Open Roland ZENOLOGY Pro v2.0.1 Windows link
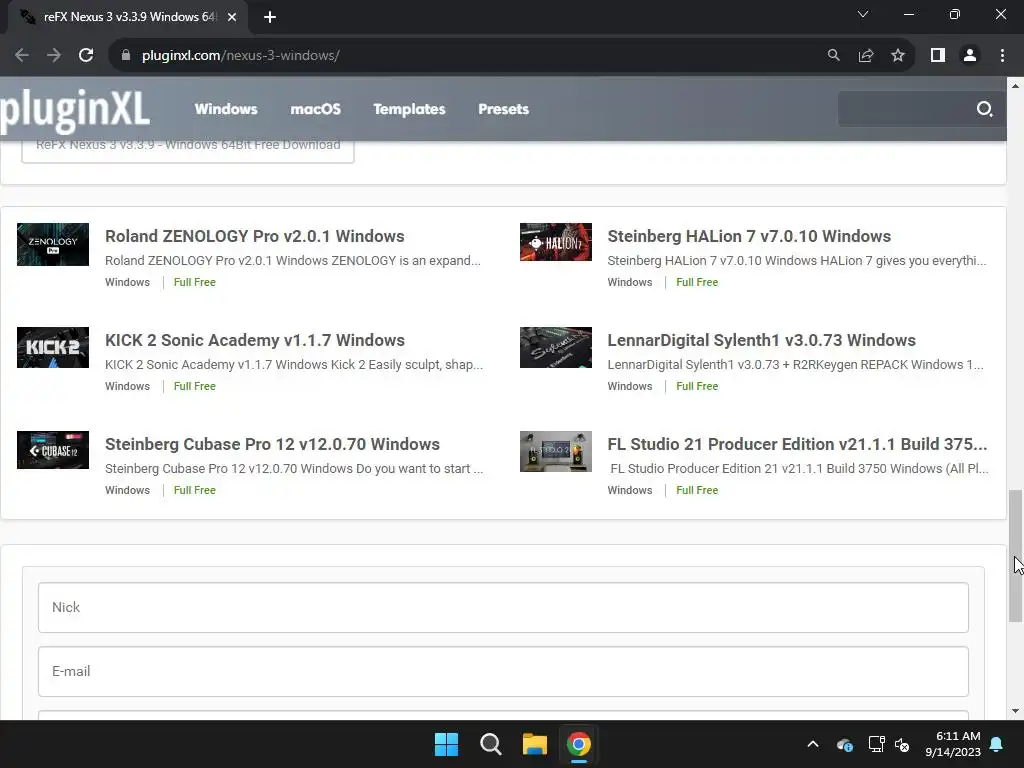Image resolution: width=1024 pixels, height=768 pixels. (255, 236)
